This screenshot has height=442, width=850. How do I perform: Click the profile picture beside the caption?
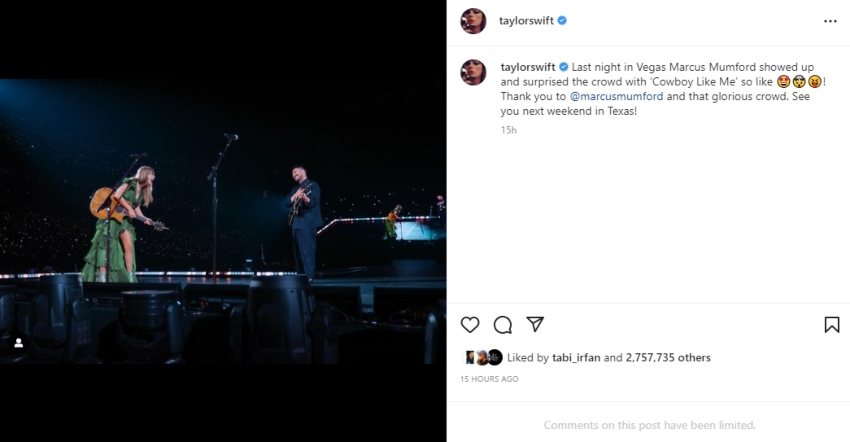pos(473,72)
